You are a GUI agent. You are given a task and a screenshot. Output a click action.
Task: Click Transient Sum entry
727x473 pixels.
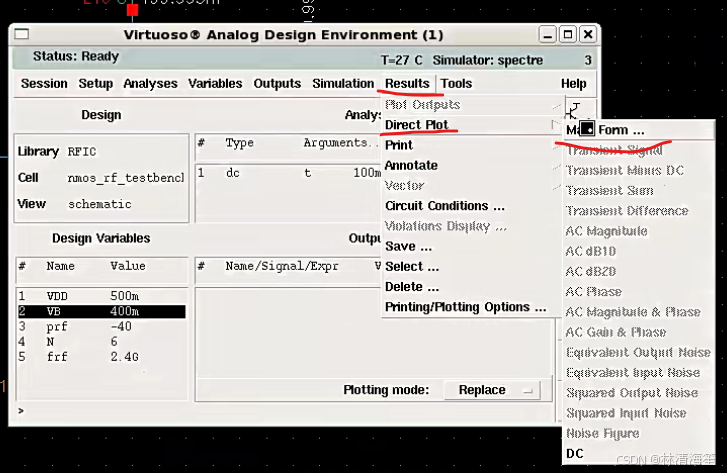pyautogui.click(x=639, y=191)
